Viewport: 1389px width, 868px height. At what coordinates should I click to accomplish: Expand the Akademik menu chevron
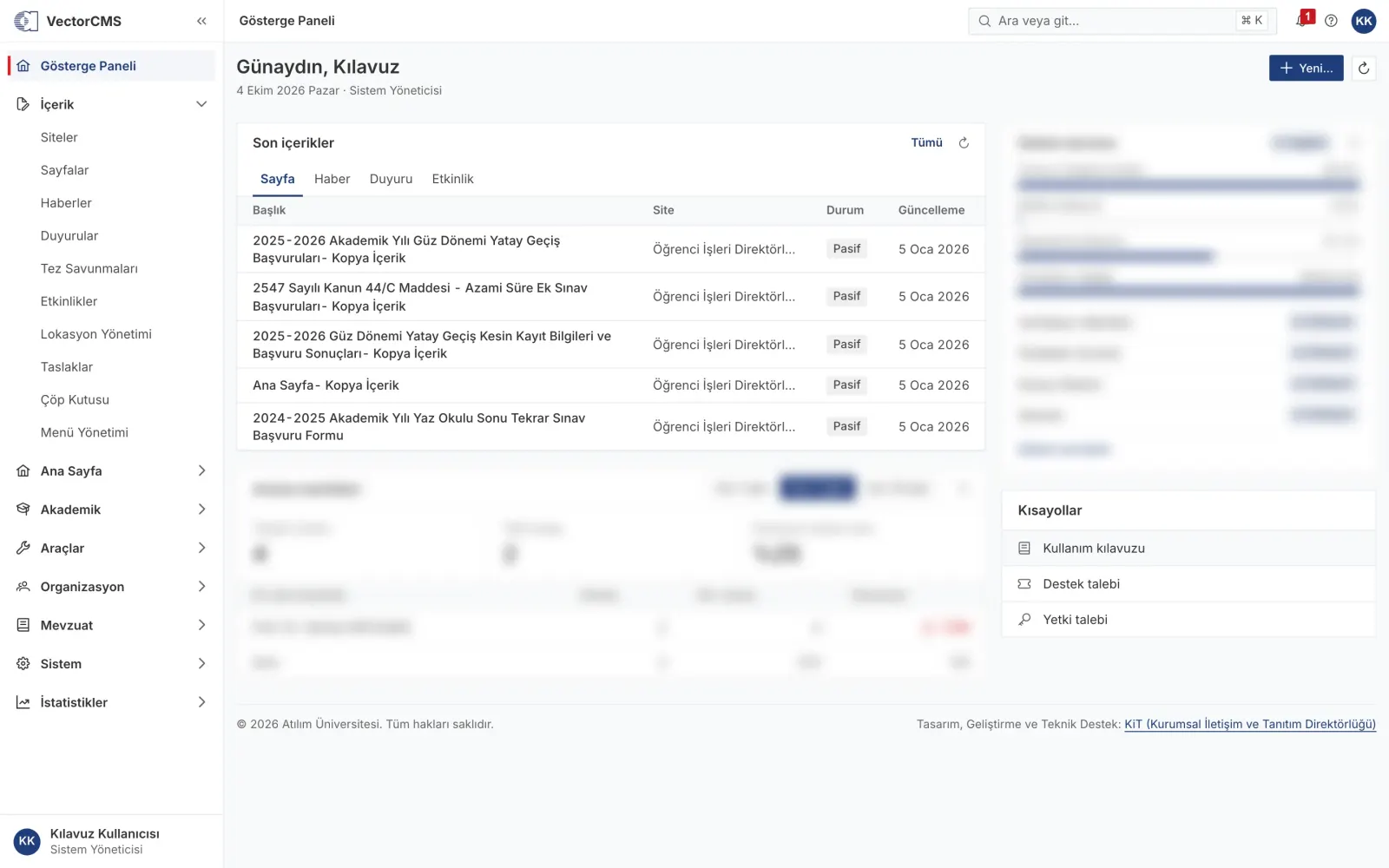pyautogui.click(x=201, y=510)
